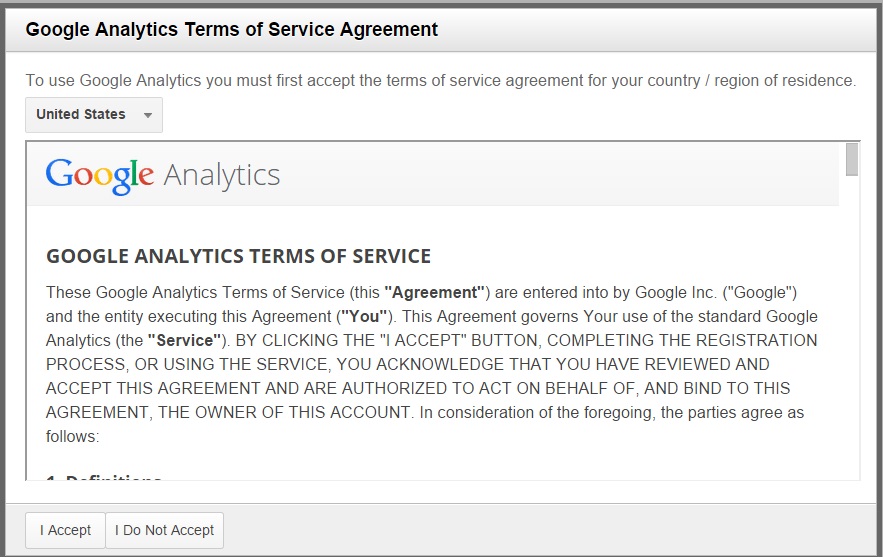
Task: Click the bold "You" term in paragraph
Action: click(x=364, y=317)
